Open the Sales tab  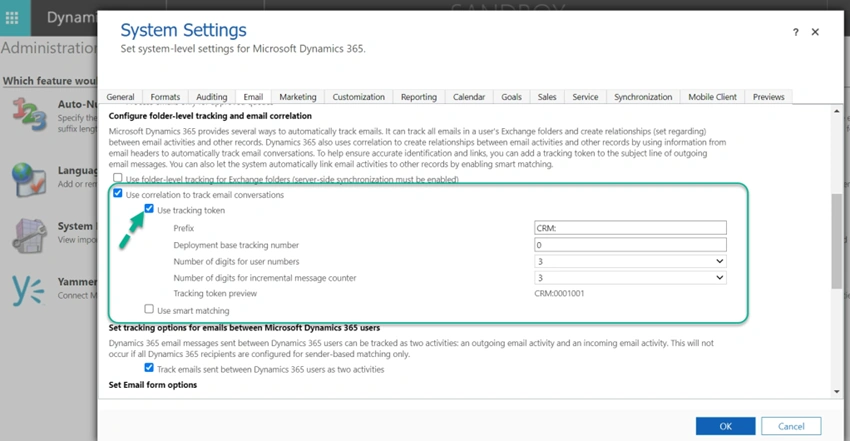tap(547, 97)
